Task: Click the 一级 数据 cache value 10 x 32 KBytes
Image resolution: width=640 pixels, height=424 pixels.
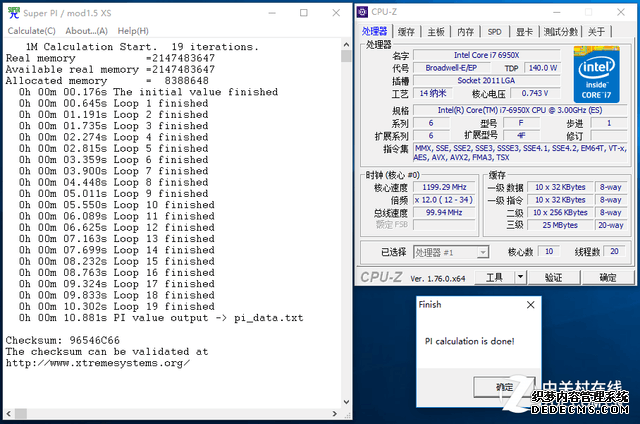Action: point(560,187)
